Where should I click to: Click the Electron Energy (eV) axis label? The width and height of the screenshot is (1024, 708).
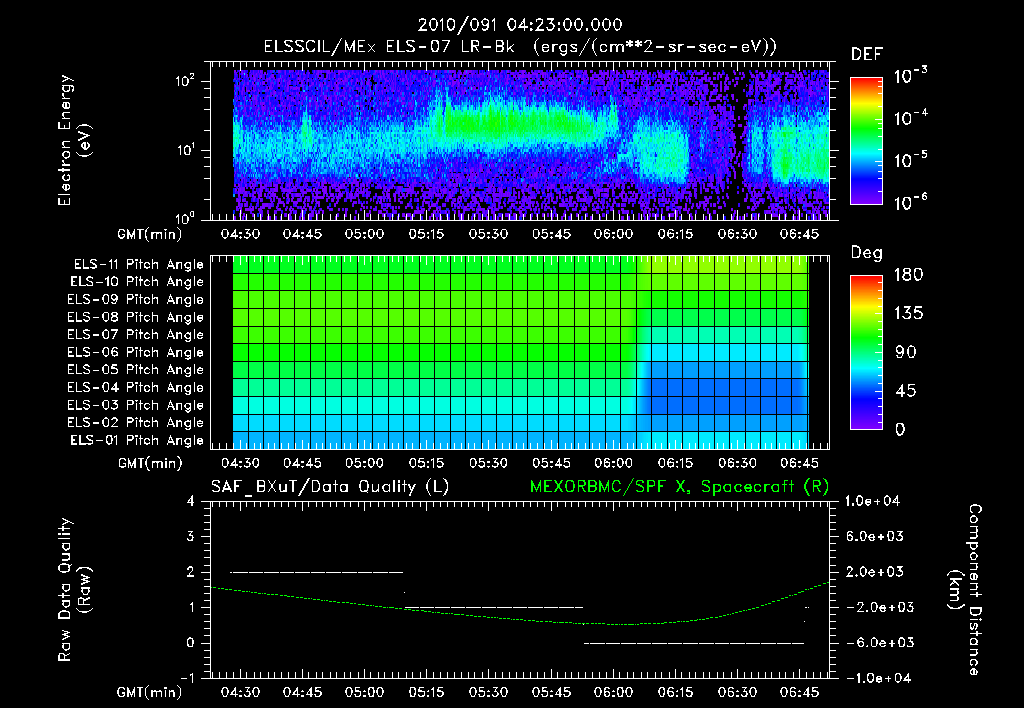pos(74,140)
